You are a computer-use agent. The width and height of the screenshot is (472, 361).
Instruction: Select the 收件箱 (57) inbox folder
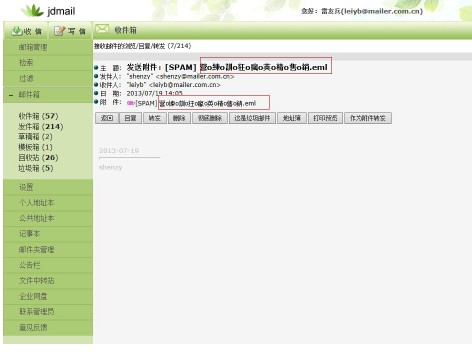pos(38,116)
